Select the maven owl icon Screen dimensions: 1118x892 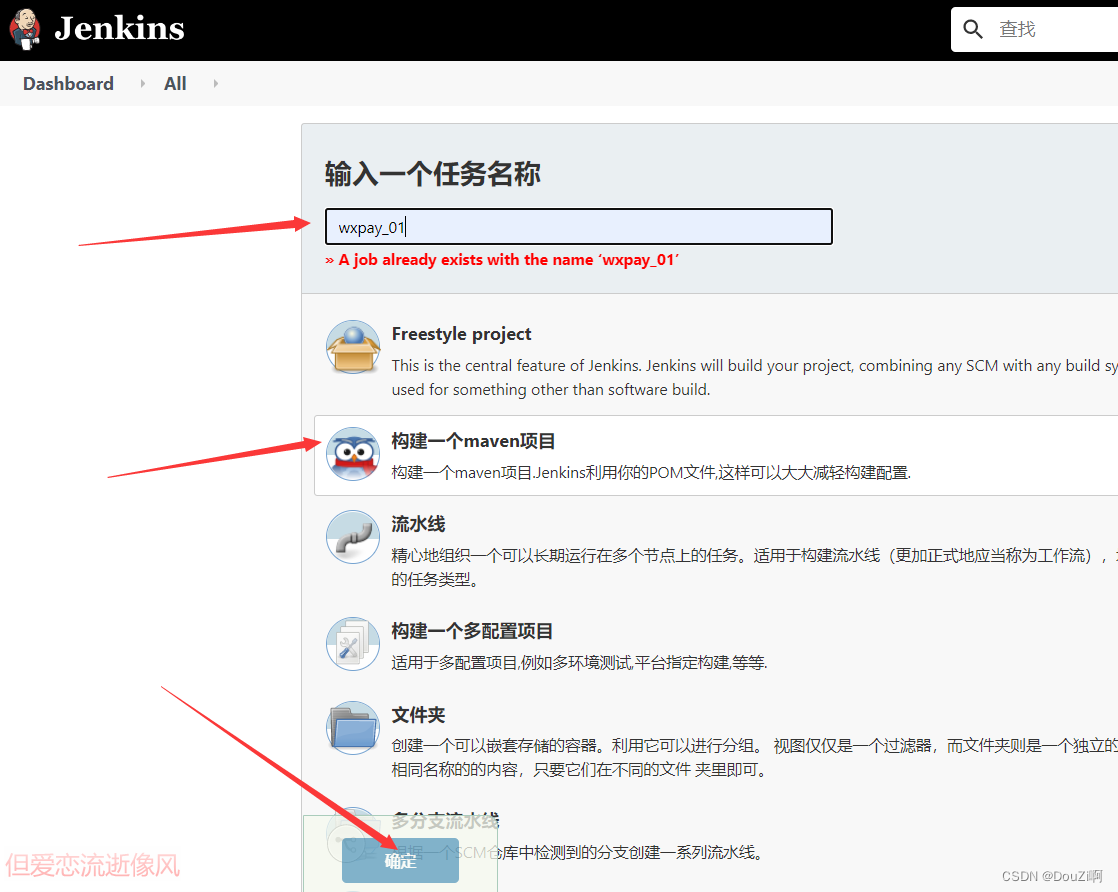point(353,453)
